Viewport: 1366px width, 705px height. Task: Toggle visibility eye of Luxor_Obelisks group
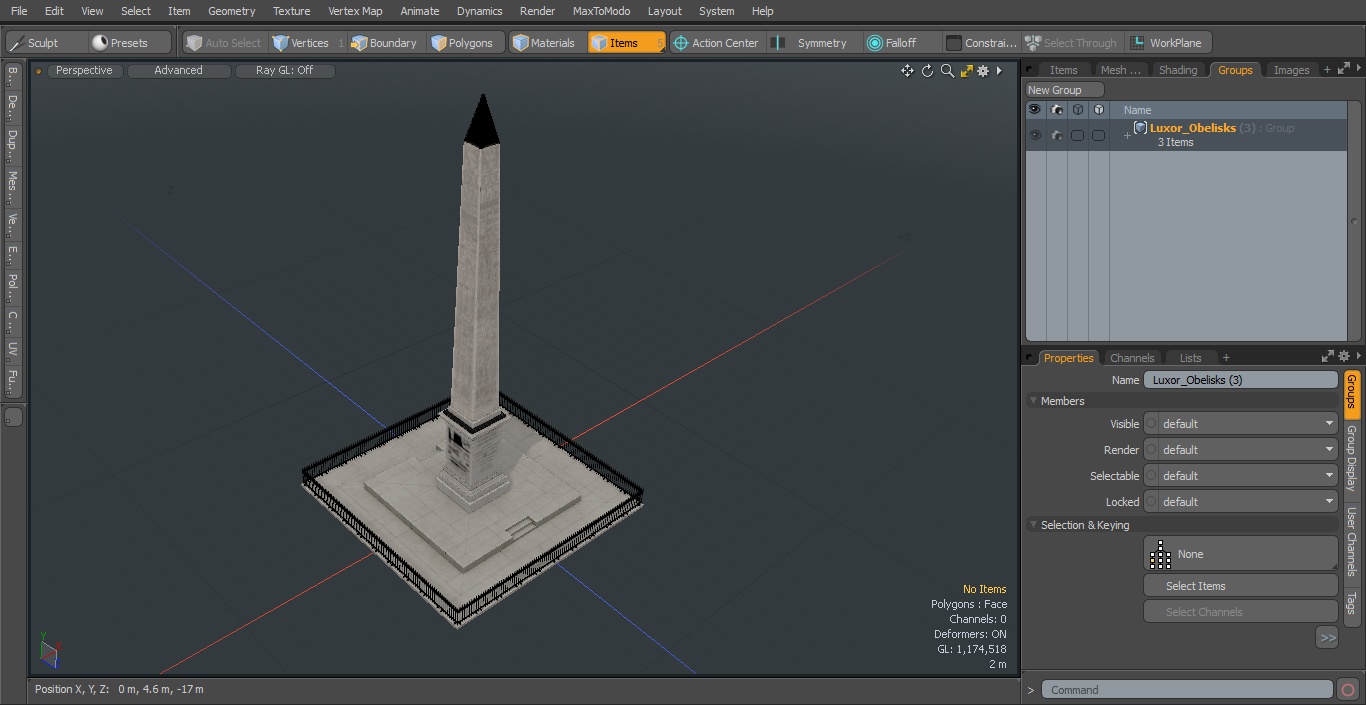pyautogui.click(x=1034, y=135)
